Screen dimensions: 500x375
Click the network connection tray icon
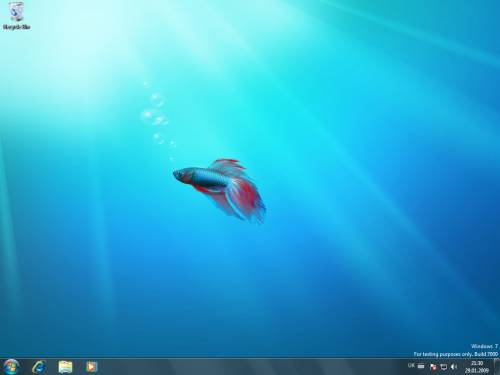(443, 367)
